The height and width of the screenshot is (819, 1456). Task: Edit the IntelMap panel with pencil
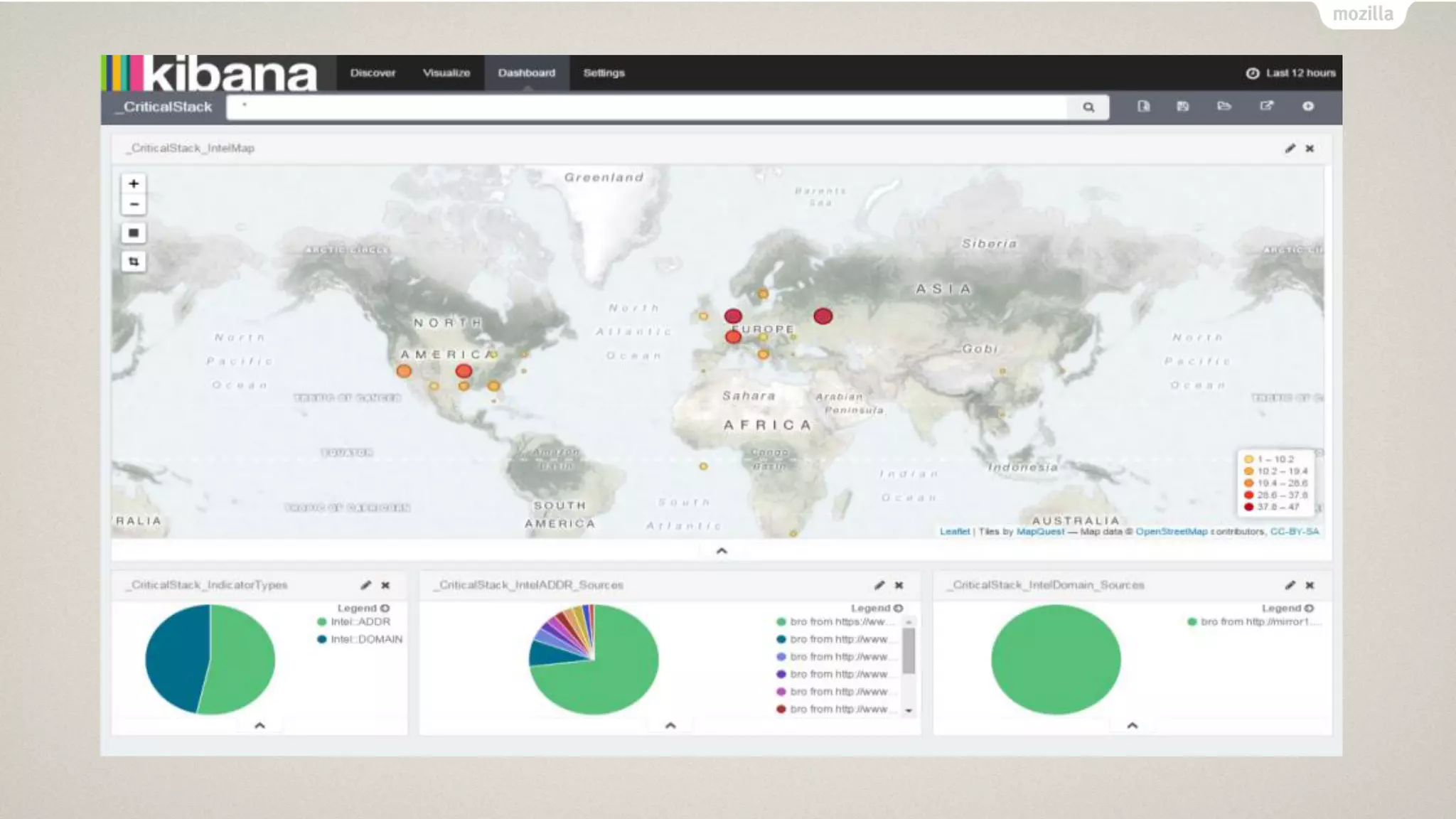pos(1290,149)
